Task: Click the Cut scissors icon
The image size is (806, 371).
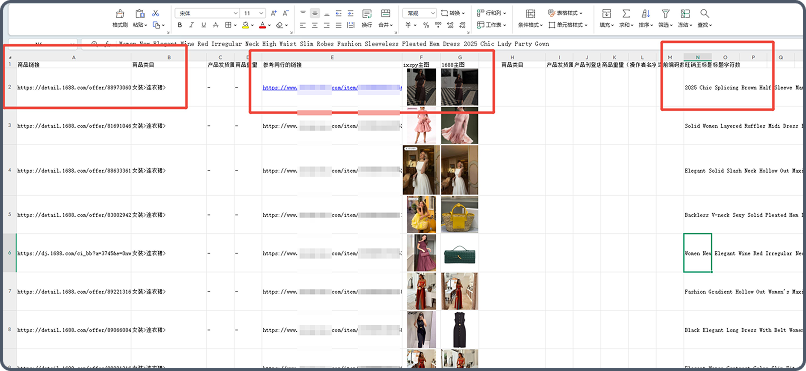Action: pos(156,13)
